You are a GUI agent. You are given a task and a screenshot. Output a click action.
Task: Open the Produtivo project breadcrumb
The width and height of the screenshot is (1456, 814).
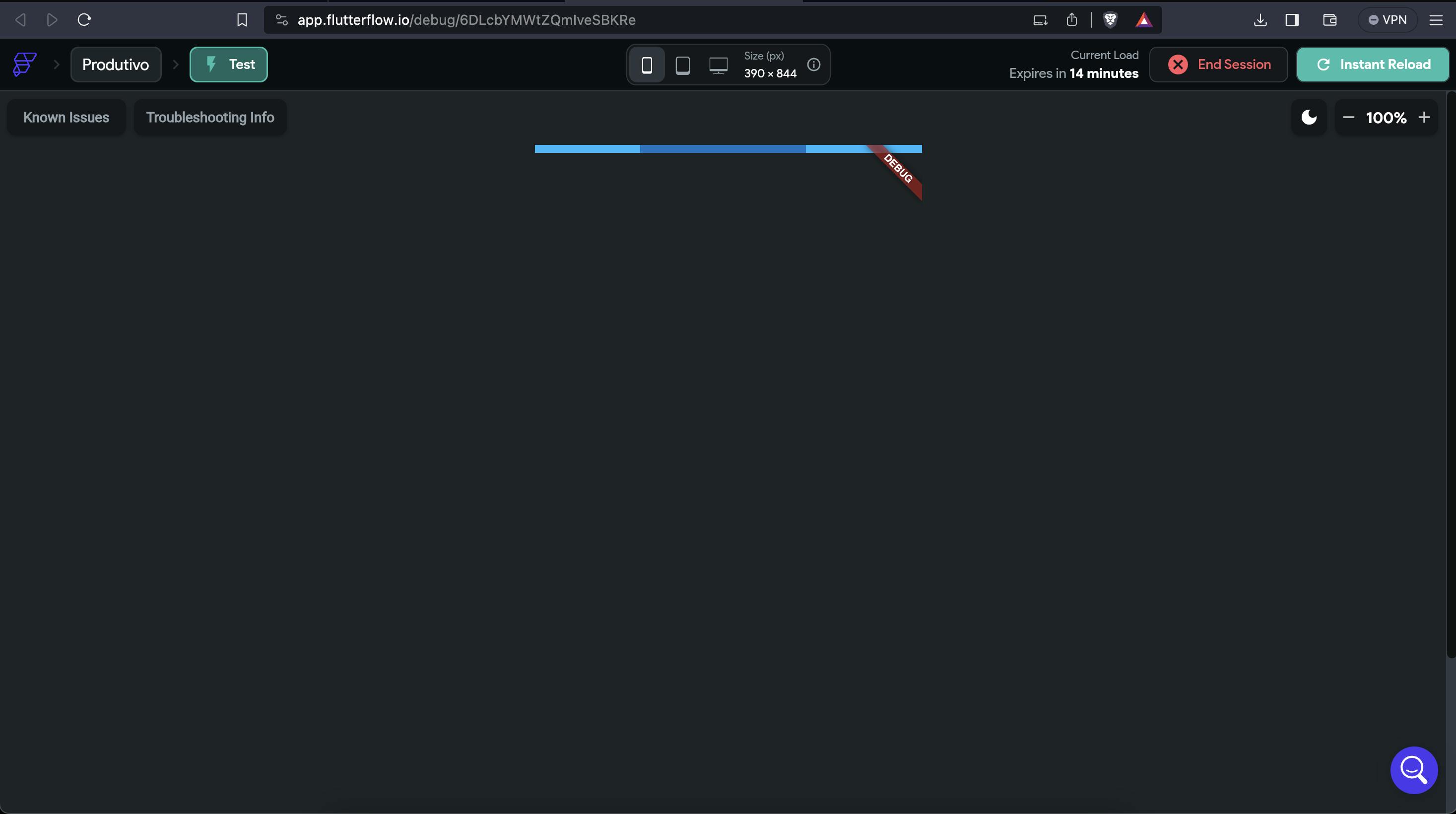pos(116,65)
